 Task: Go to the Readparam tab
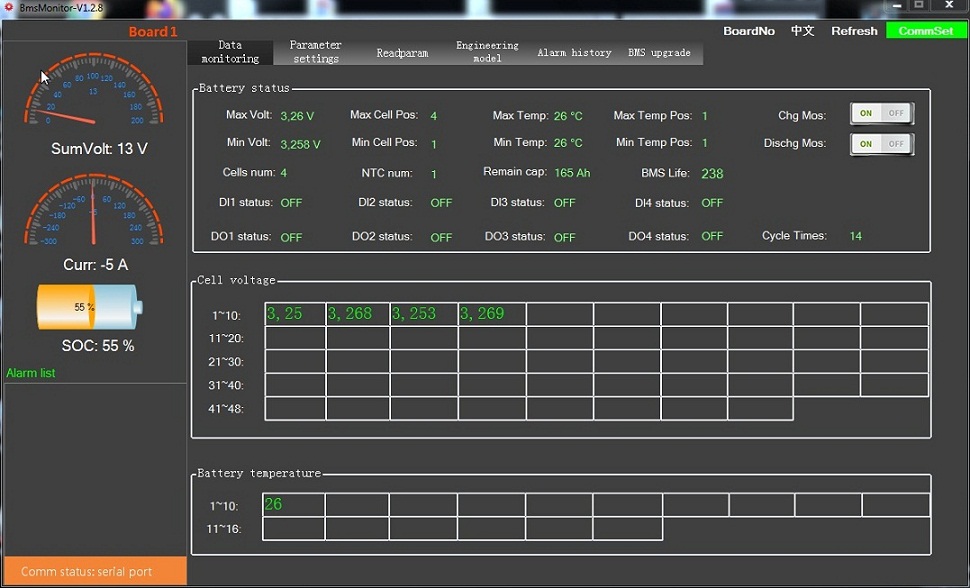pos(402,53)
